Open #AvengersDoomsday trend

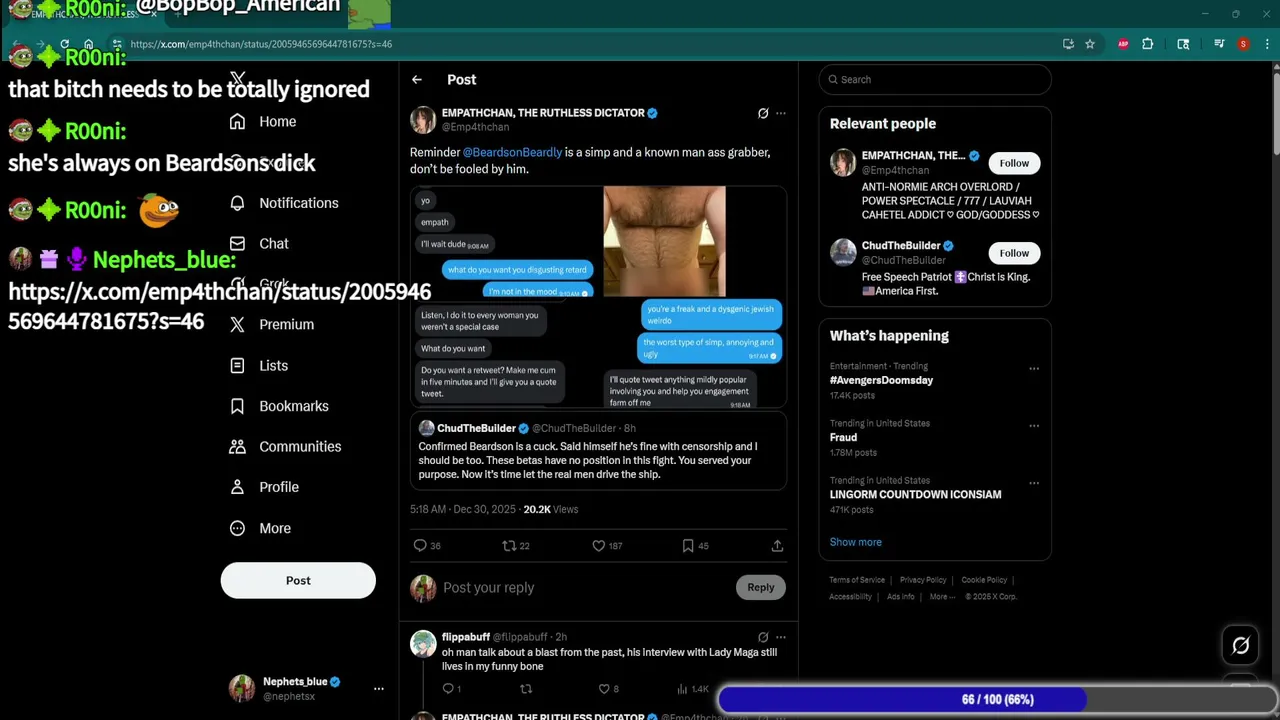click(x=881, y=381)
